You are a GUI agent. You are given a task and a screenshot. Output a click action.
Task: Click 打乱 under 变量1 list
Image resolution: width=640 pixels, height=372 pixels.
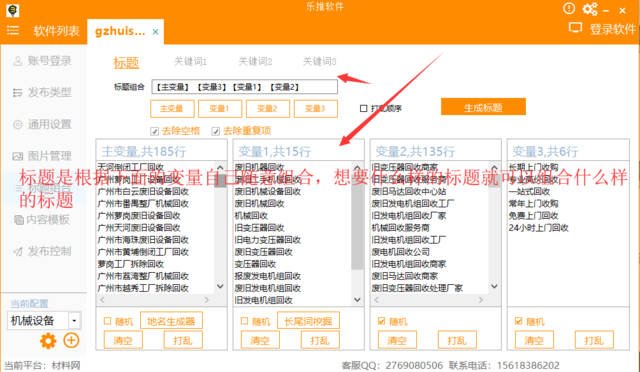320,340
